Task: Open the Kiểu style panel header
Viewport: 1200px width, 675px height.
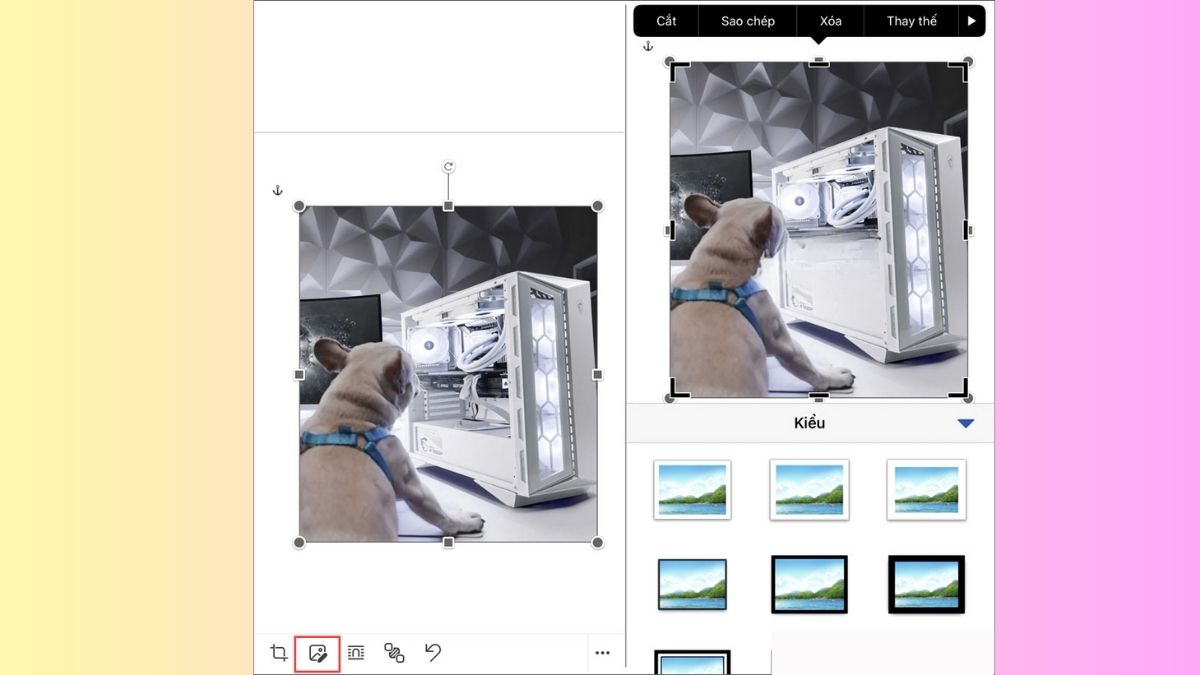Action: pyautogui.click(x=809, y=423)
